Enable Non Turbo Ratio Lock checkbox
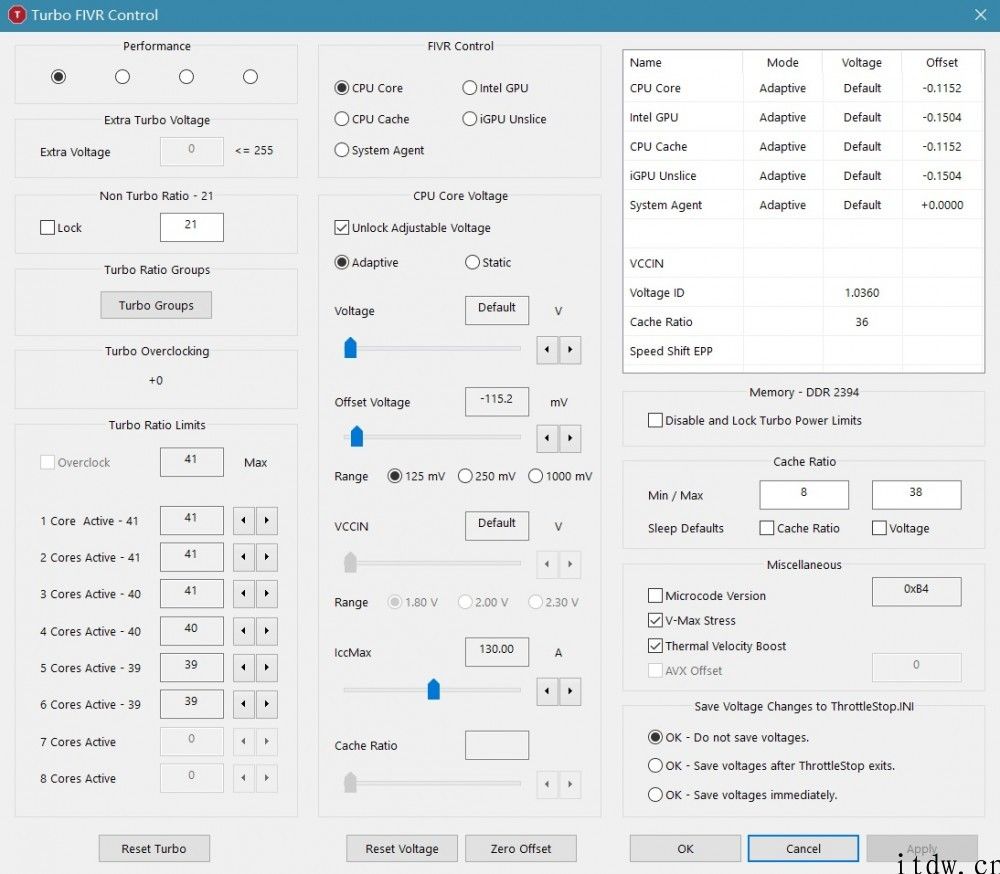Image resolution: width=1000 pixels, height=874 pixels. click(61, 228)
